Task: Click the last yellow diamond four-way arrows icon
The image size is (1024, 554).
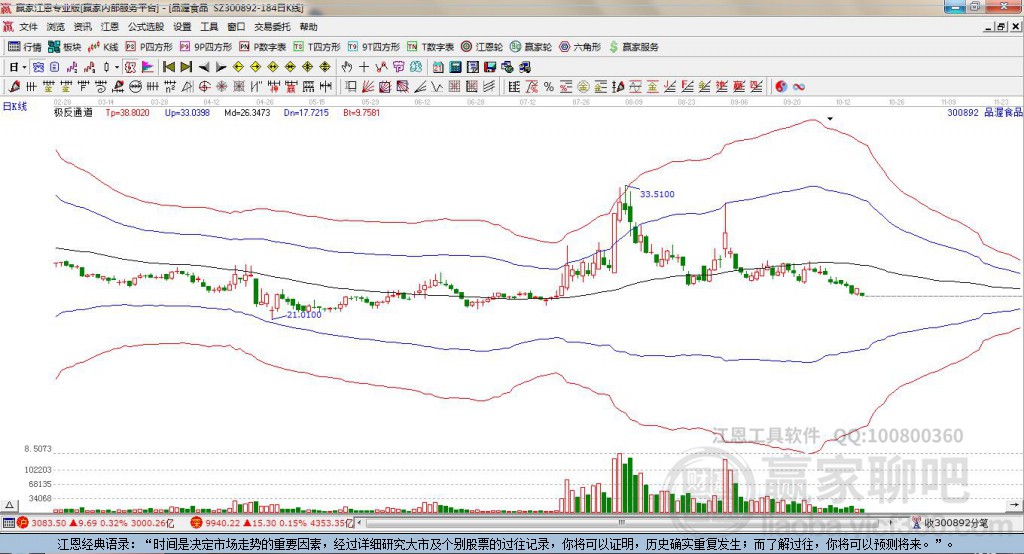Action: coord(325,67)
